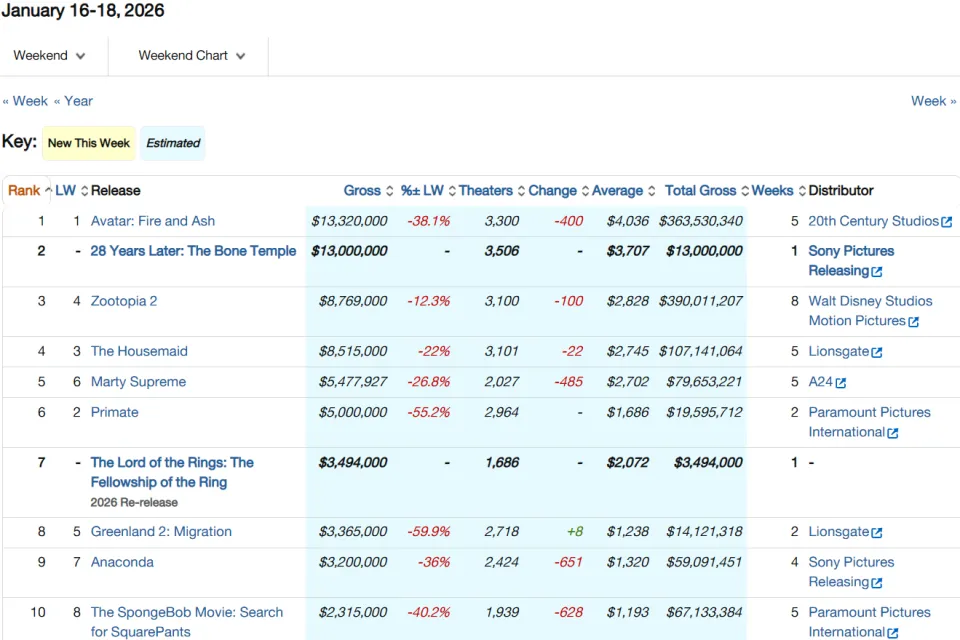Image resolution: width=960 pixels, height=640 pixels.
Task: Go to next Week link
Action: click(x=933, y=101)
